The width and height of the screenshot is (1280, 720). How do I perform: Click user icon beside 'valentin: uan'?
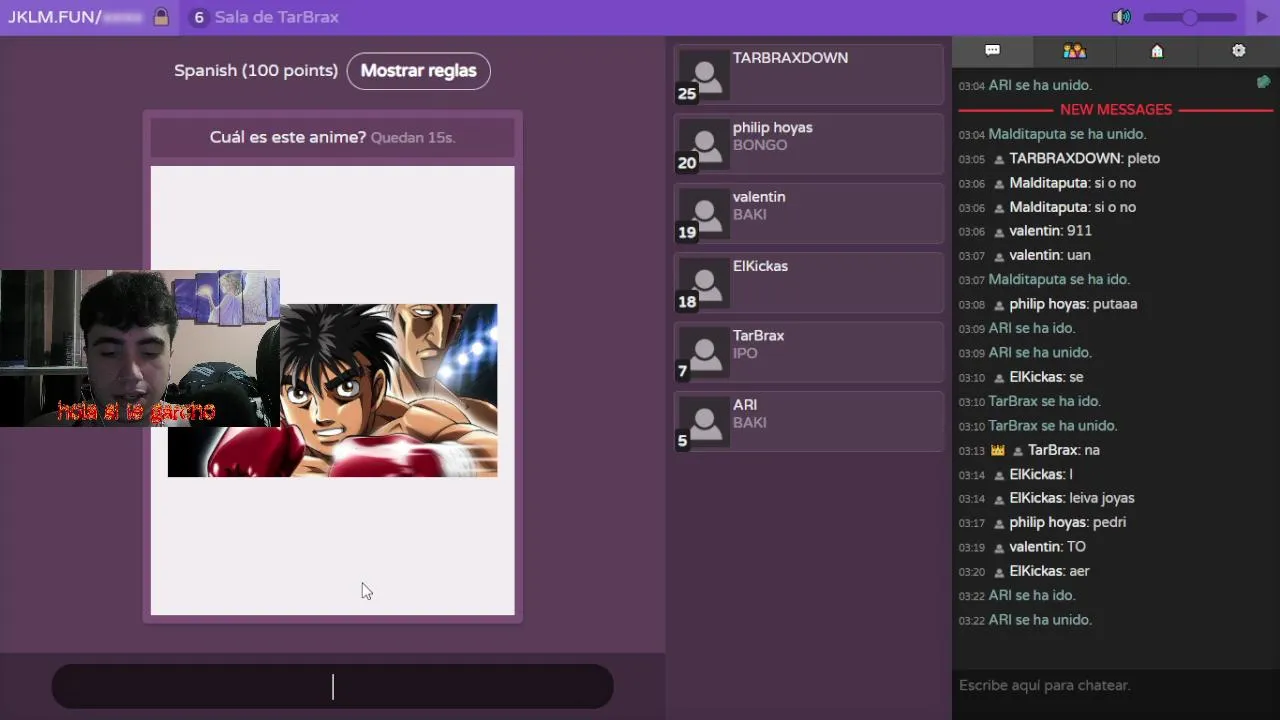[998, 256]
